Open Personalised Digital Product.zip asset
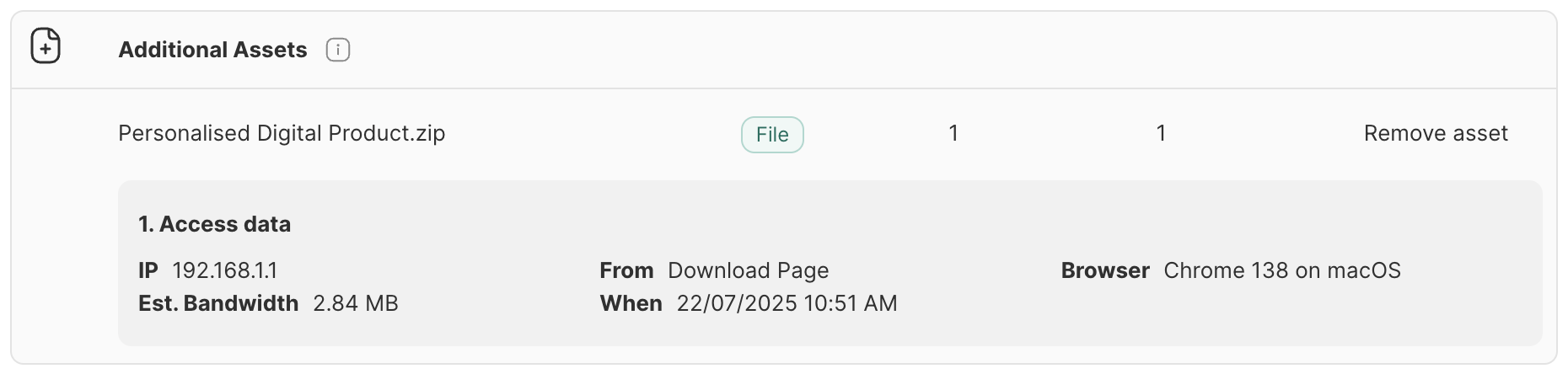1568x374 pixels. click(x=282, y=133)
